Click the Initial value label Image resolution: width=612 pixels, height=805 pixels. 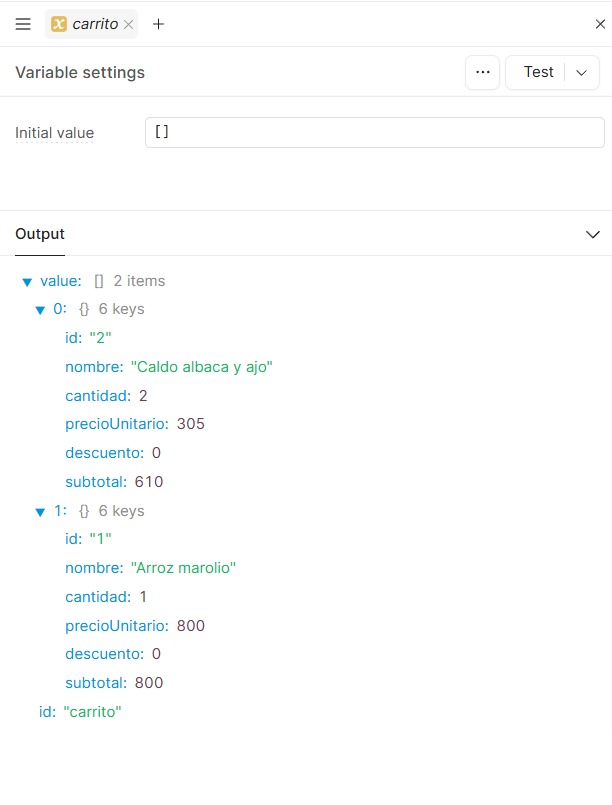54,133
